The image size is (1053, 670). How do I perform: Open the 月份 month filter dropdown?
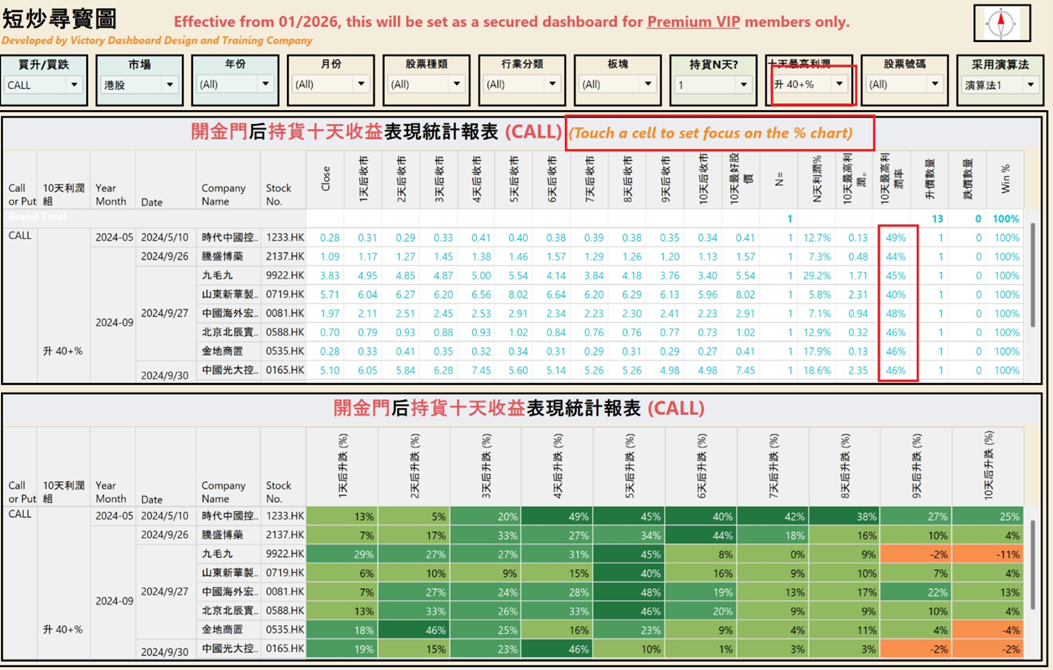pyautogui.click(x=361, y=85)
